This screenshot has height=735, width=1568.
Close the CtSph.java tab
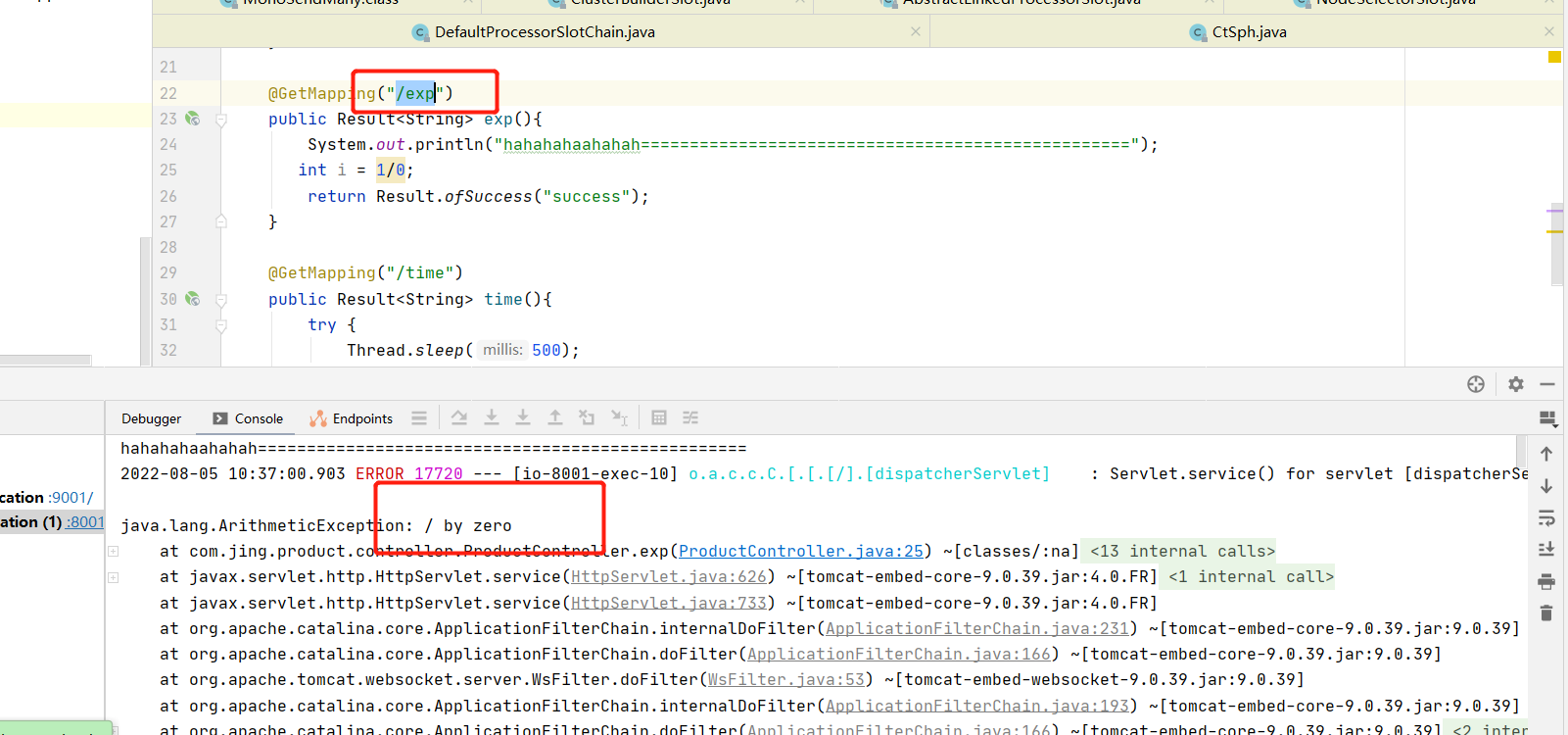(x=1549, y=31)
